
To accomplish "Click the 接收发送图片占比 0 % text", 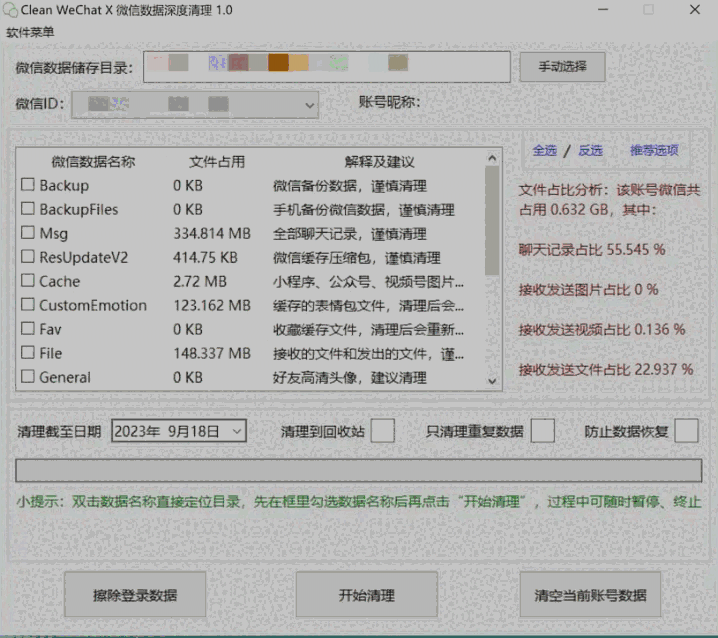I will 588,289.
